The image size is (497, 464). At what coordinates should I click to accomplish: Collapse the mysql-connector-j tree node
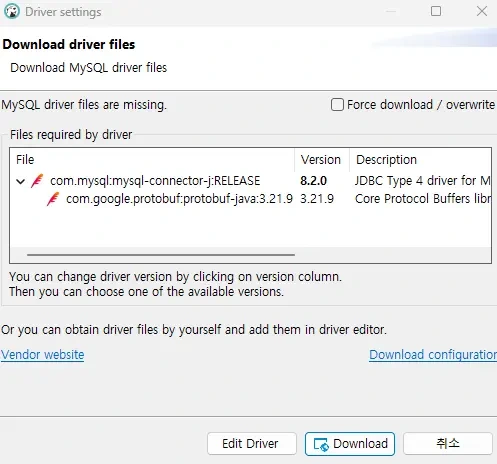(21, 181)
